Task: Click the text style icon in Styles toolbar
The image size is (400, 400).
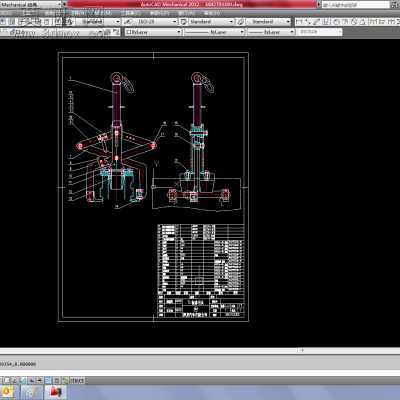Action: tap(69, 22)
